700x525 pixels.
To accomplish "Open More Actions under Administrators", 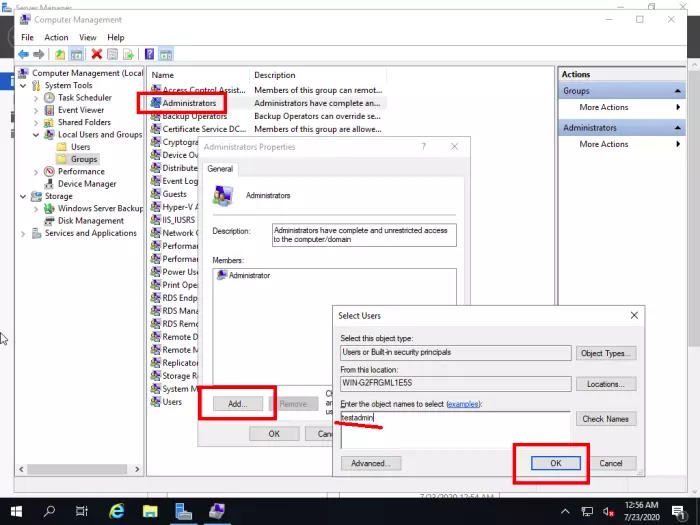I will (x=604, y=144).
